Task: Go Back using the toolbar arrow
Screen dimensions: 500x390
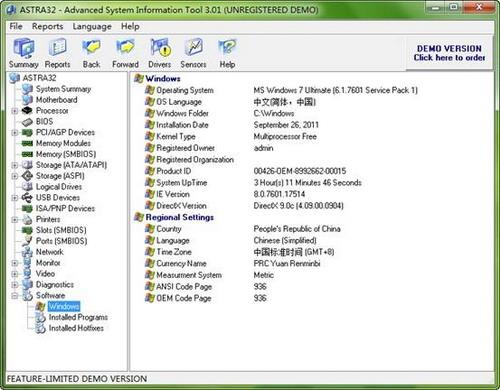Action: pos(91,53)
